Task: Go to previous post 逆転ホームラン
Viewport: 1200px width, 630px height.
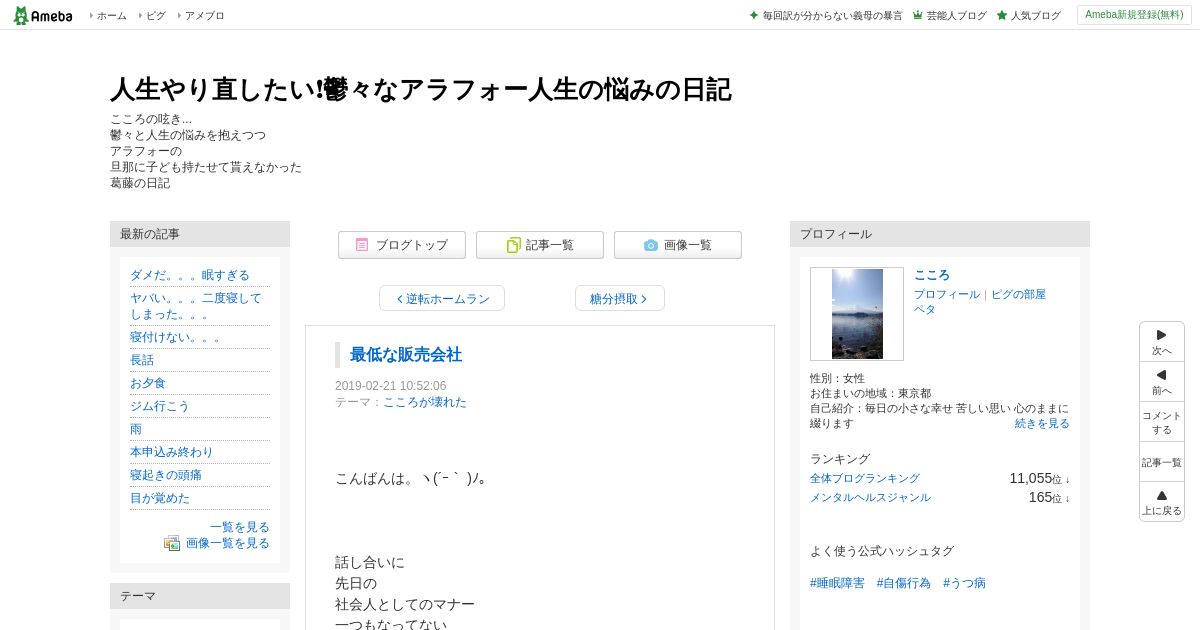Action: pyautogui.click(x=442, y=298)
